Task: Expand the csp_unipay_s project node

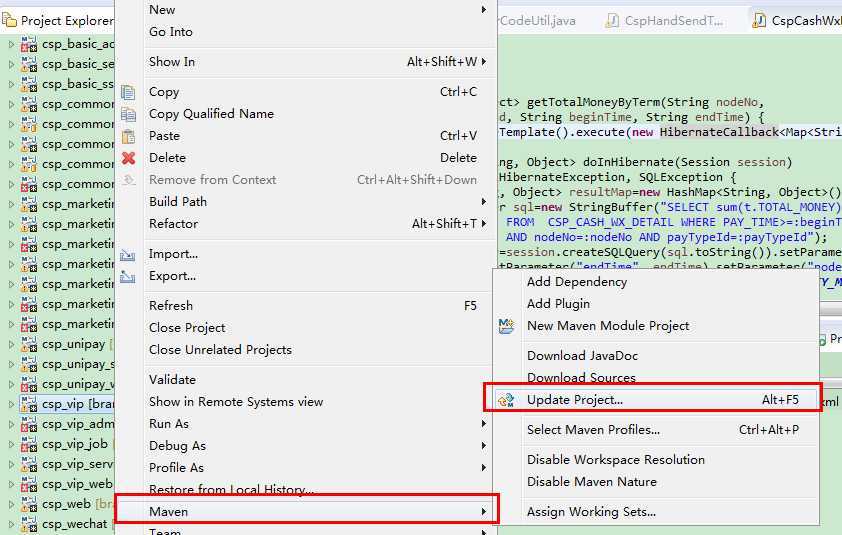Action: point(11,364)
